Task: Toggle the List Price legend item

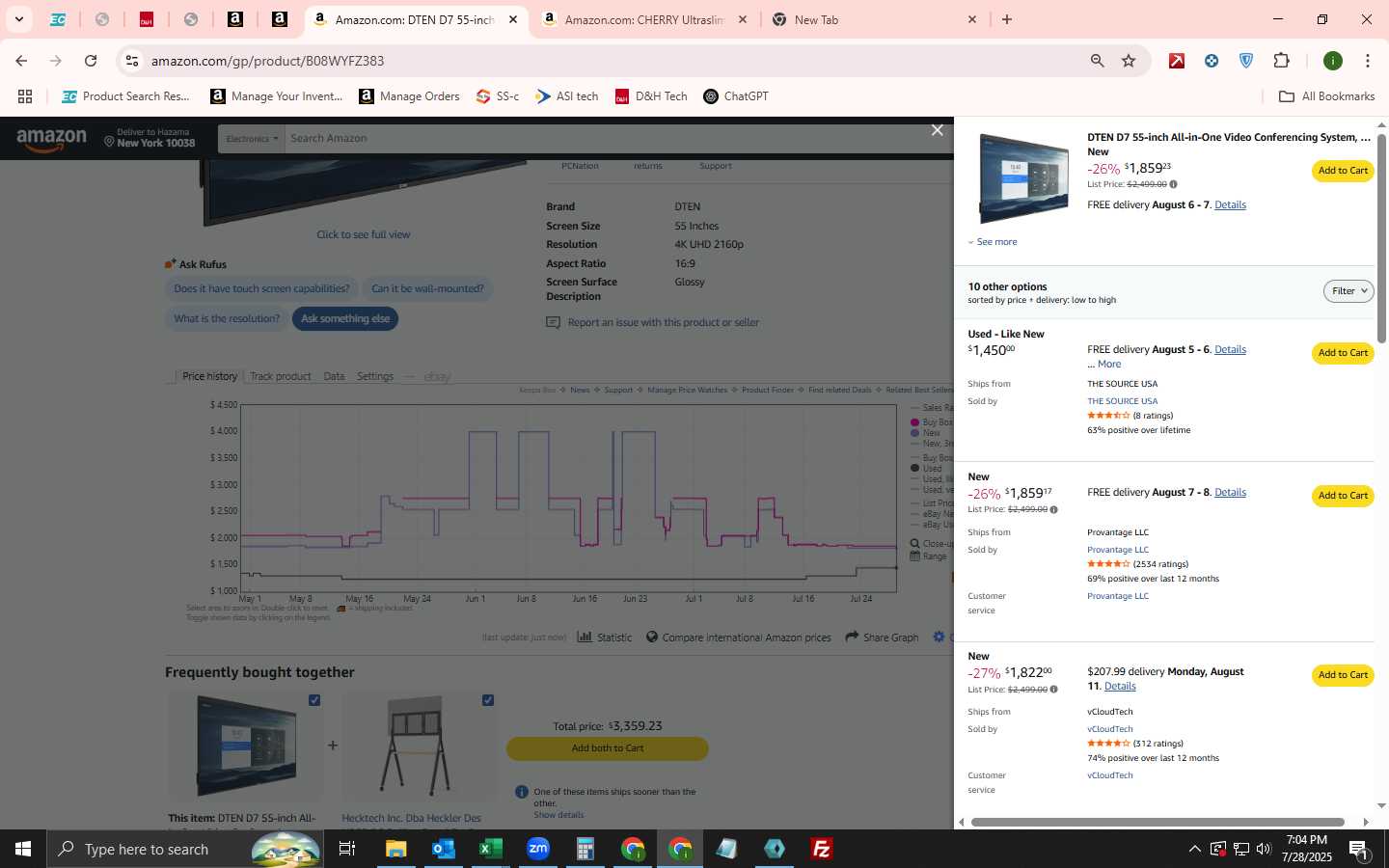Action: tap(931, 503)
